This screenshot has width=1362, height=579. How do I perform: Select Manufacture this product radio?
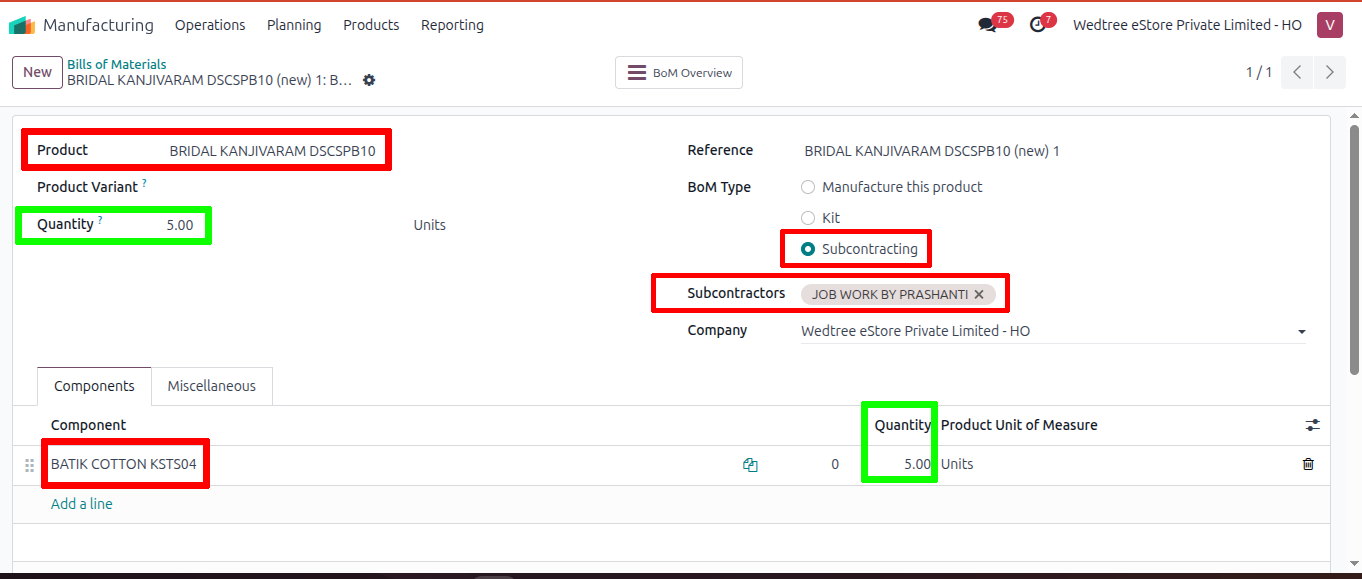tap(808, 187)
